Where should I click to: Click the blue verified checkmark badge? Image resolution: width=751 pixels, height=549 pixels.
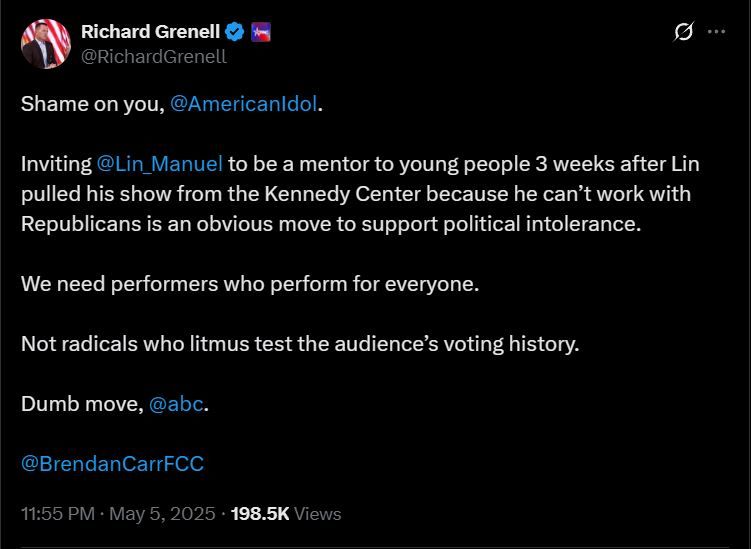(x=235, y=32)
